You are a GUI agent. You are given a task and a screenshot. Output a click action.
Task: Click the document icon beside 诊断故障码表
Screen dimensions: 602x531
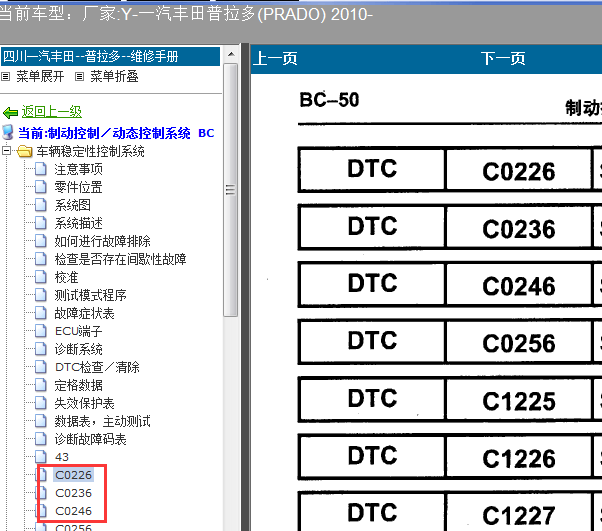pos(41,438)
